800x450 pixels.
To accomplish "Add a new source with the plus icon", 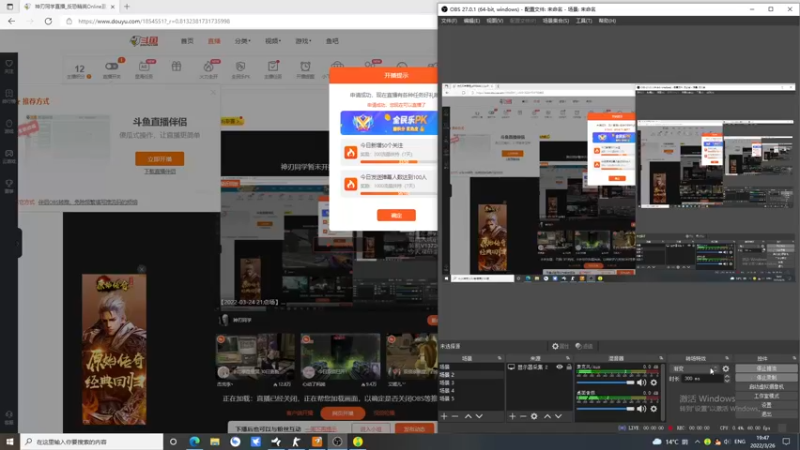I will tap(512, 416).
